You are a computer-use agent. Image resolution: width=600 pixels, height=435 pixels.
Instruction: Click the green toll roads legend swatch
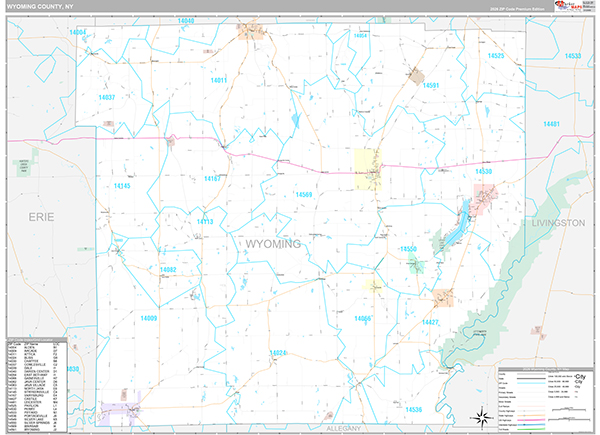(x=531, y=429)
